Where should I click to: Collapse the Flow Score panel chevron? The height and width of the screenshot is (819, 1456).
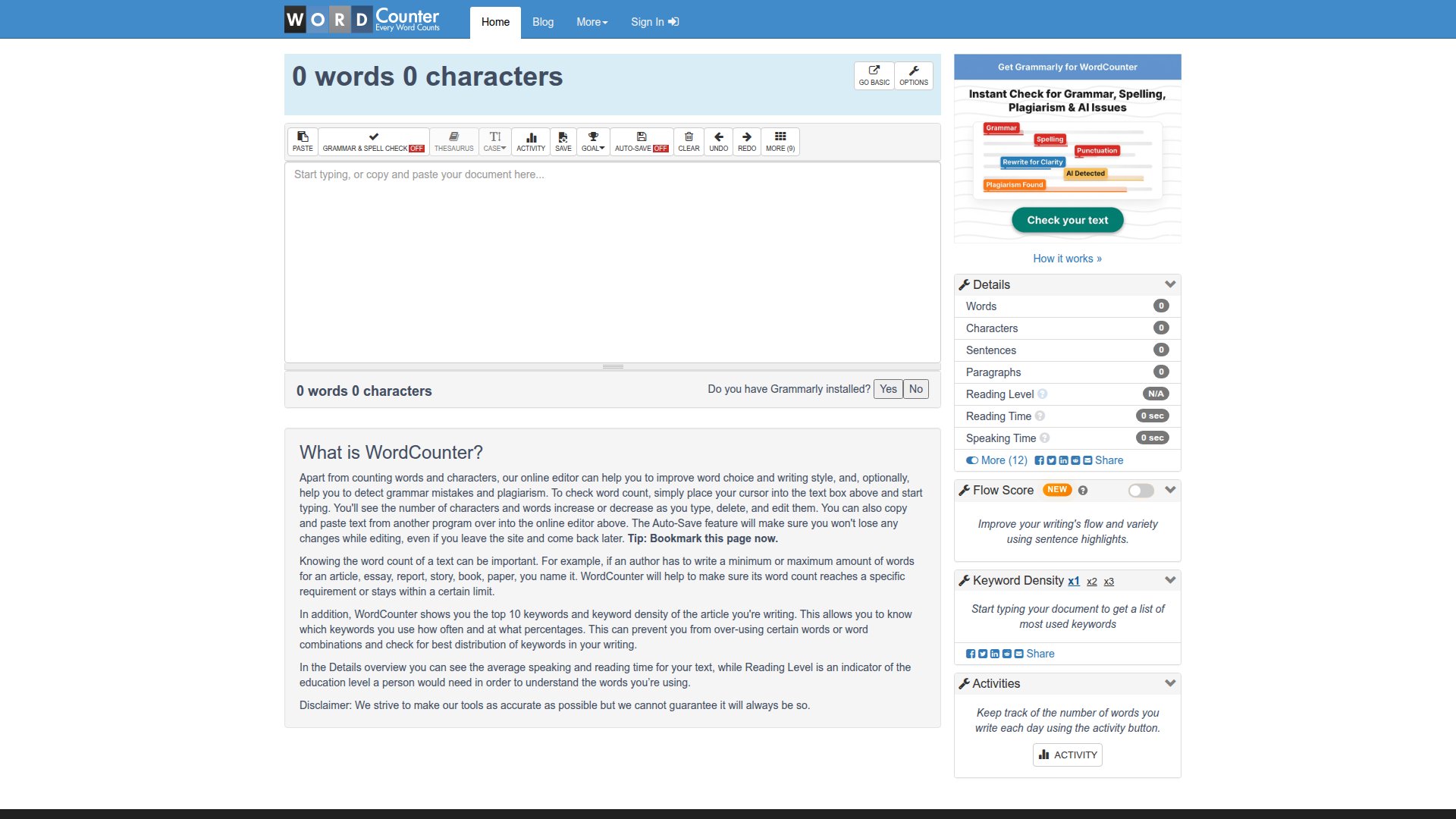pos(1170,491)
